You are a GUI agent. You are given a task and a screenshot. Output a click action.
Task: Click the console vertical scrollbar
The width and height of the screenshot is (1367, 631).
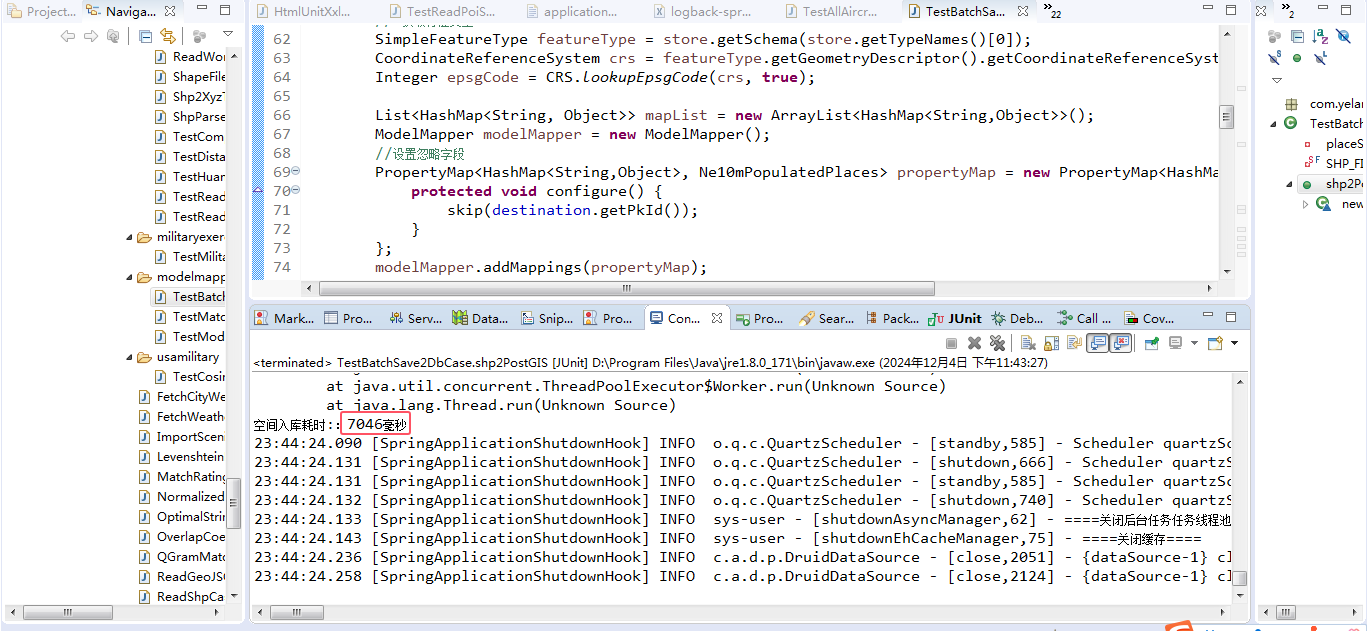click(x=1239, y=579)
